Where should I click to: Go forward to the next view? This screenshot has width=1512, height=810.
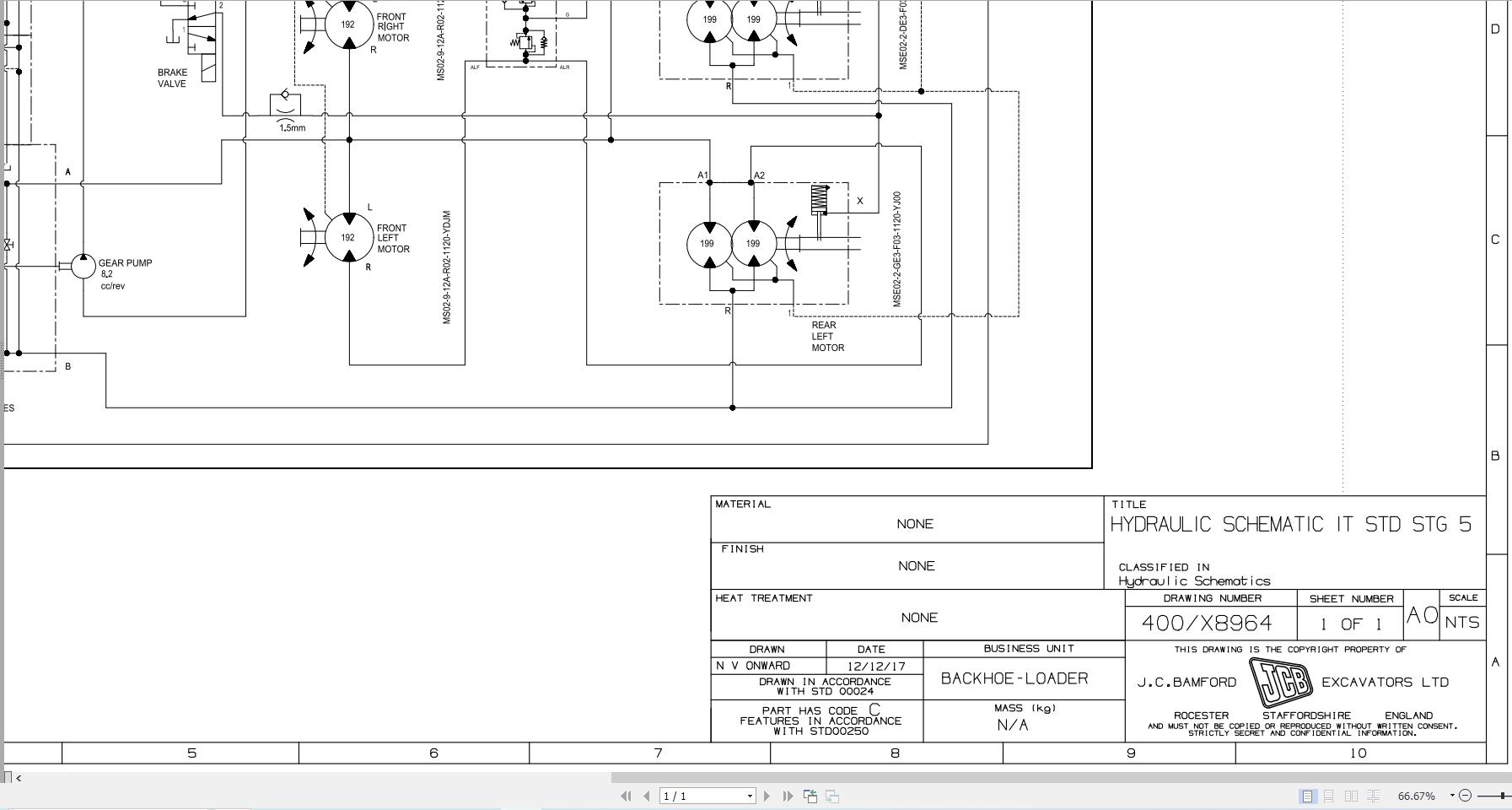click(x=831, y=795)
